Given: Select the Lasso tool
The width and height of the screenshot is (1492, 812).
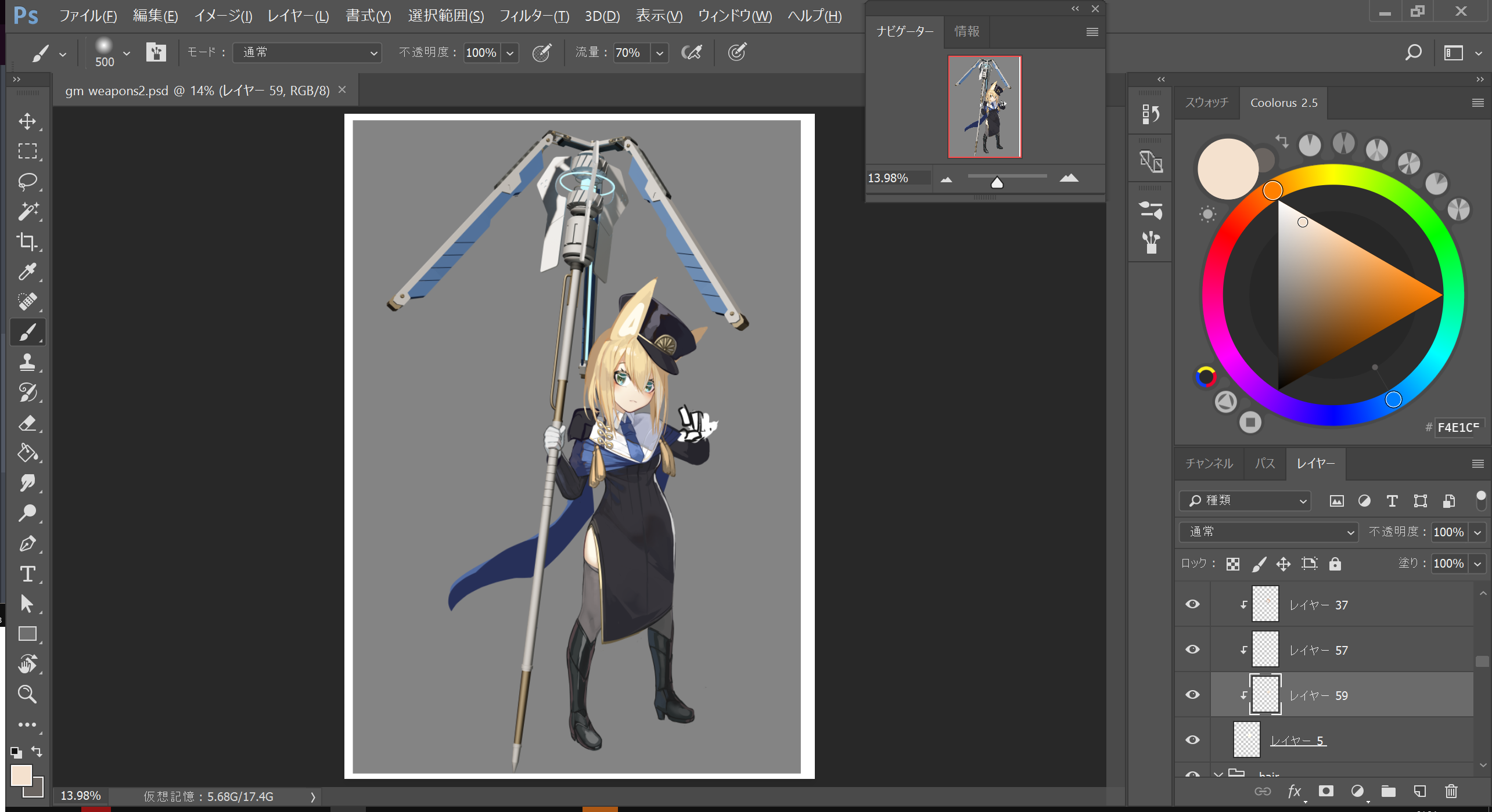Looking at the screenshot, I should 27,181.
